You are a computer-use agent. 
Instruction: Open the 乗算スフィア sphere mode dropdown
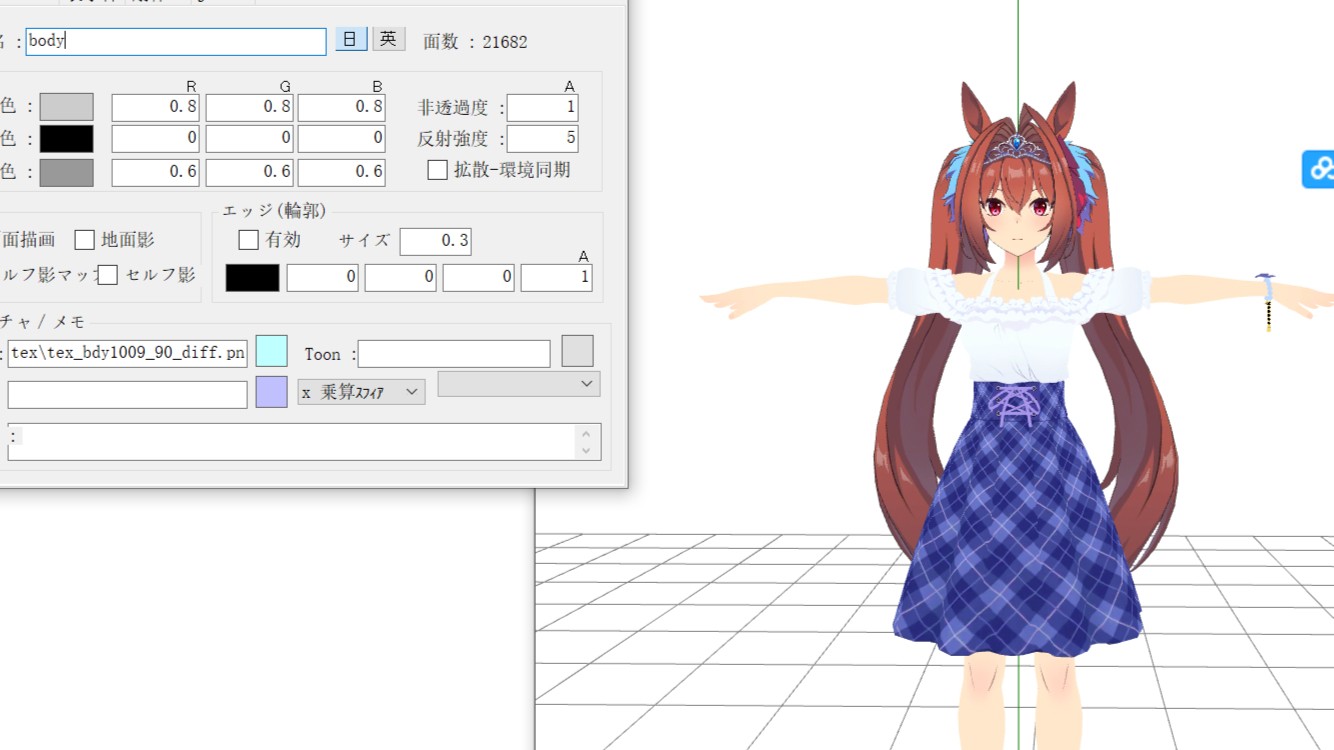tap(361, 392)
